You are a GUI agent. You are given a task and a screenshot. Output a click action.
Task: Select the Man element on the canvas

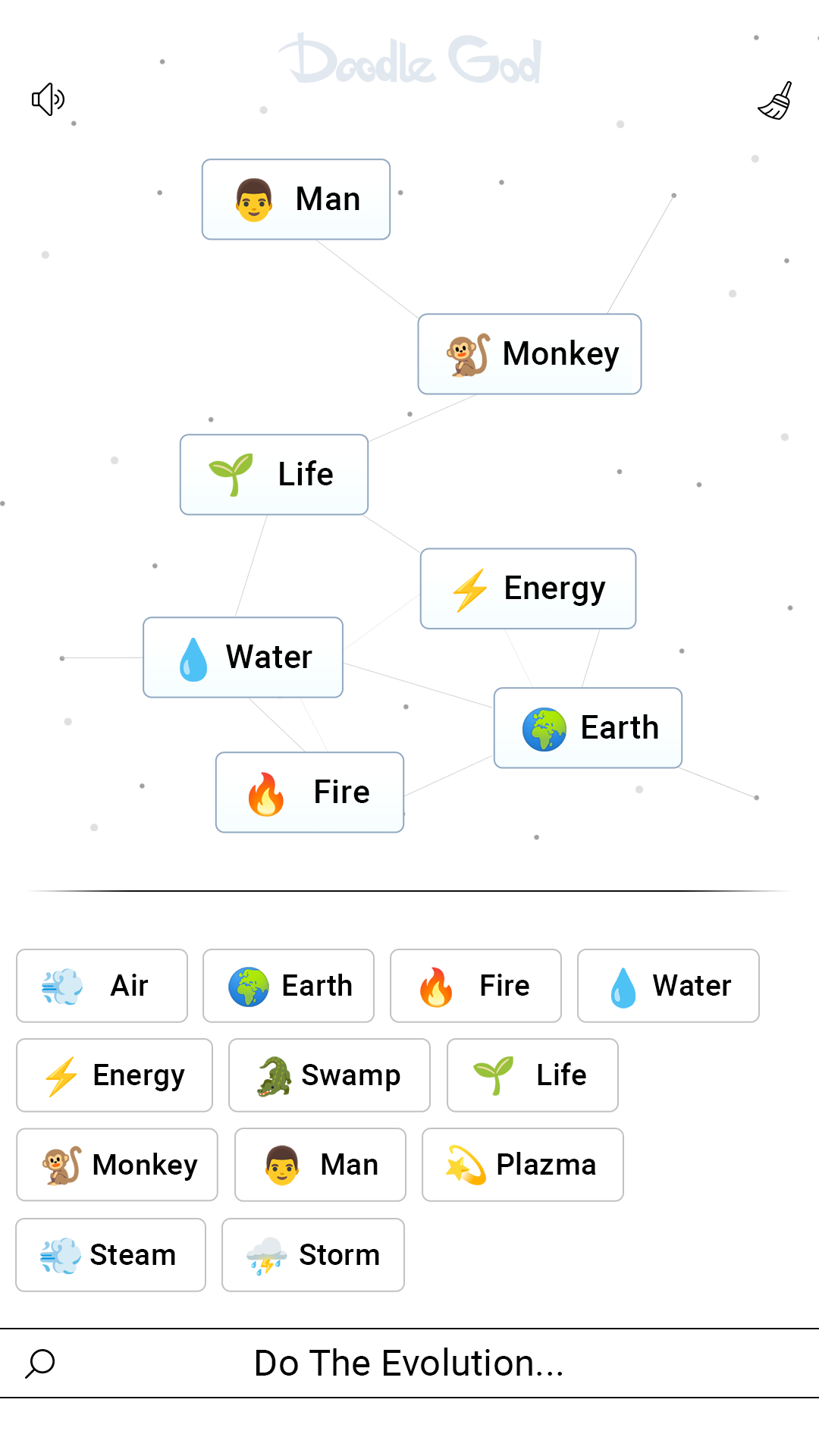(x=296, y=199)
